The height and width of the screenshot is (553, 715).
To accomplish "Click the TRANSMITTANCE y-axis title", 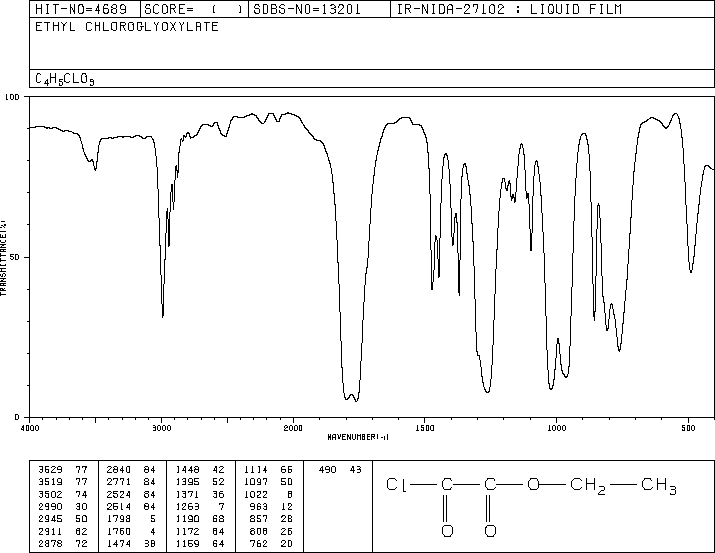I will coord(3,258).
